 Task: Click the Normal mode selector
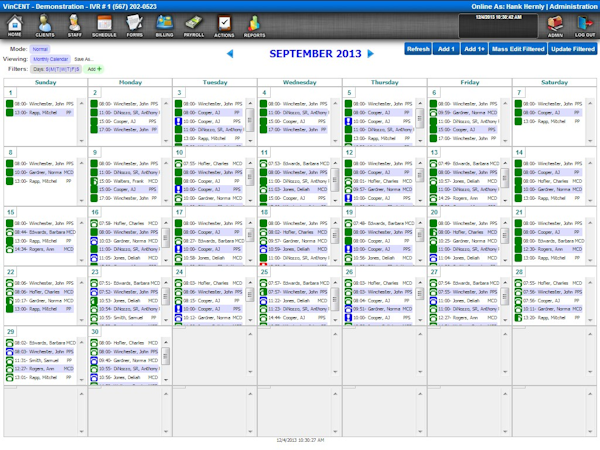click(40, 49)
